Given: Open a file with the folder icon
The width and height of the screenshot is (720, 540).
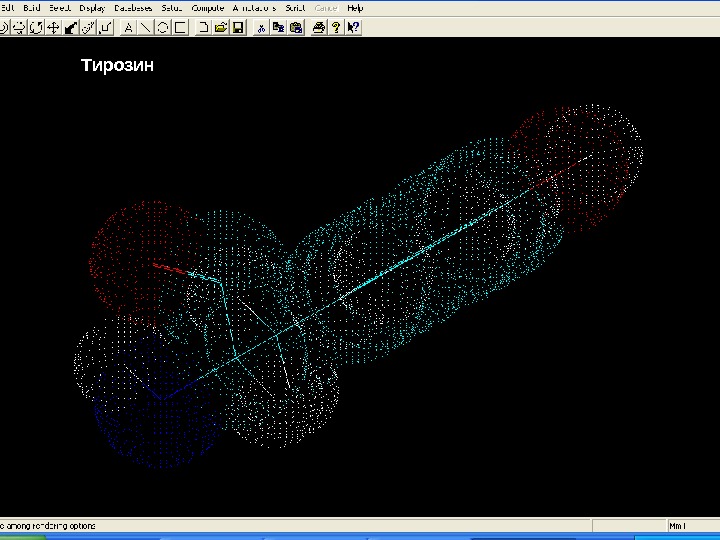Looking at the screenshot, I should [220, 28].
